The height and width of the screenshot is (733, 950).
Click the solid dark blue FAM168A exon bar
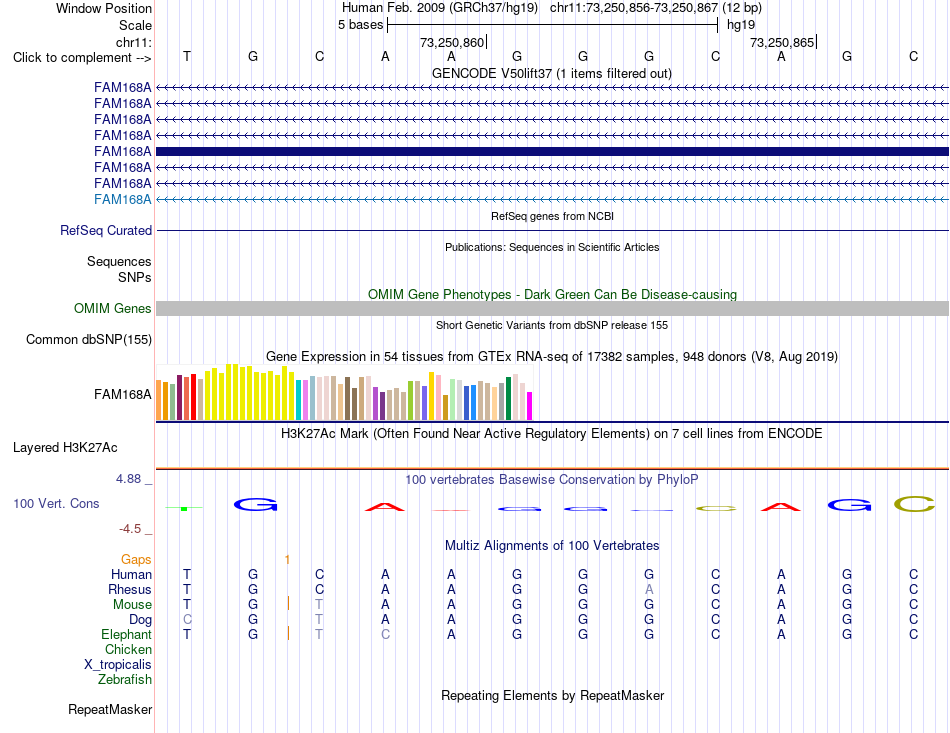552,151
